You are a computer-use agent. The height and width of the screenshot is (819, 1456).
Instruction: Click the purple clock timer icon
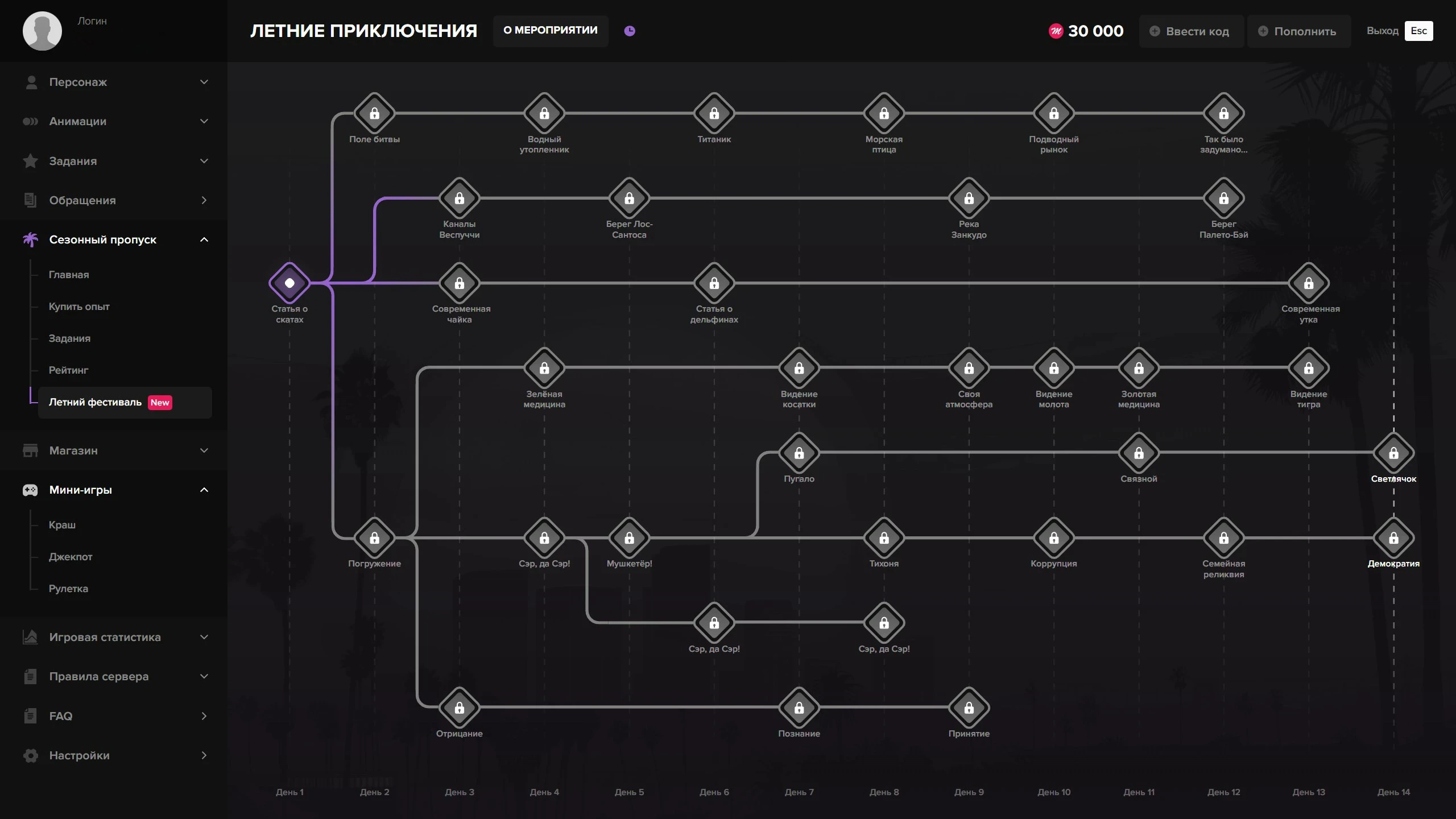(629, 31)
